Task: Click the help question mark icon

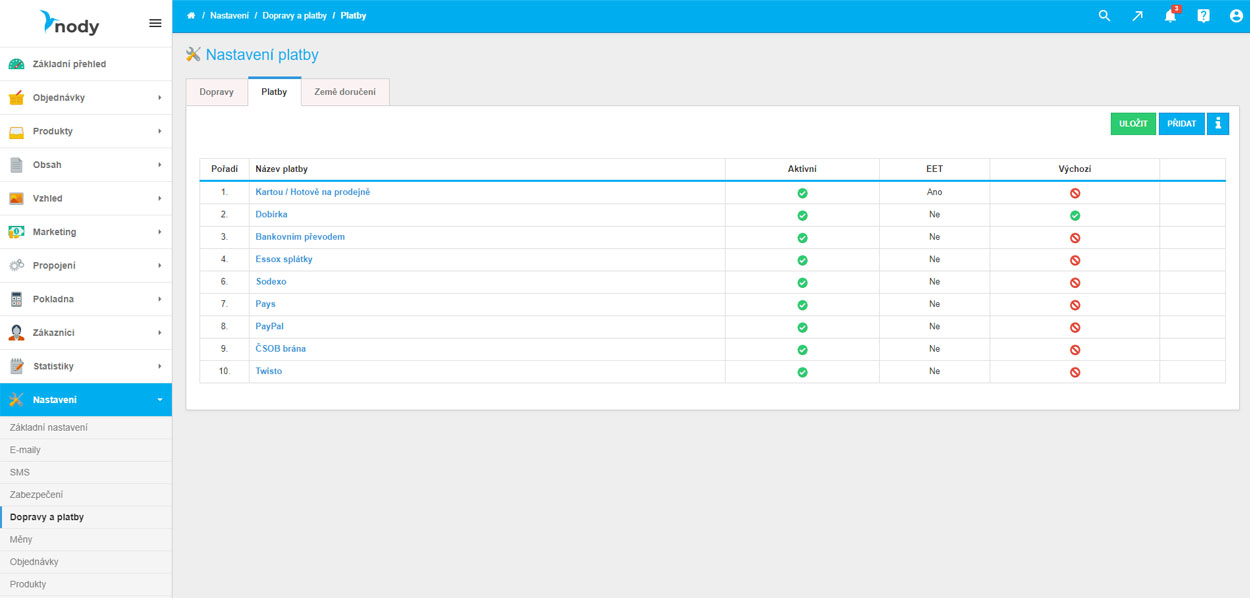Action: 1203,16
